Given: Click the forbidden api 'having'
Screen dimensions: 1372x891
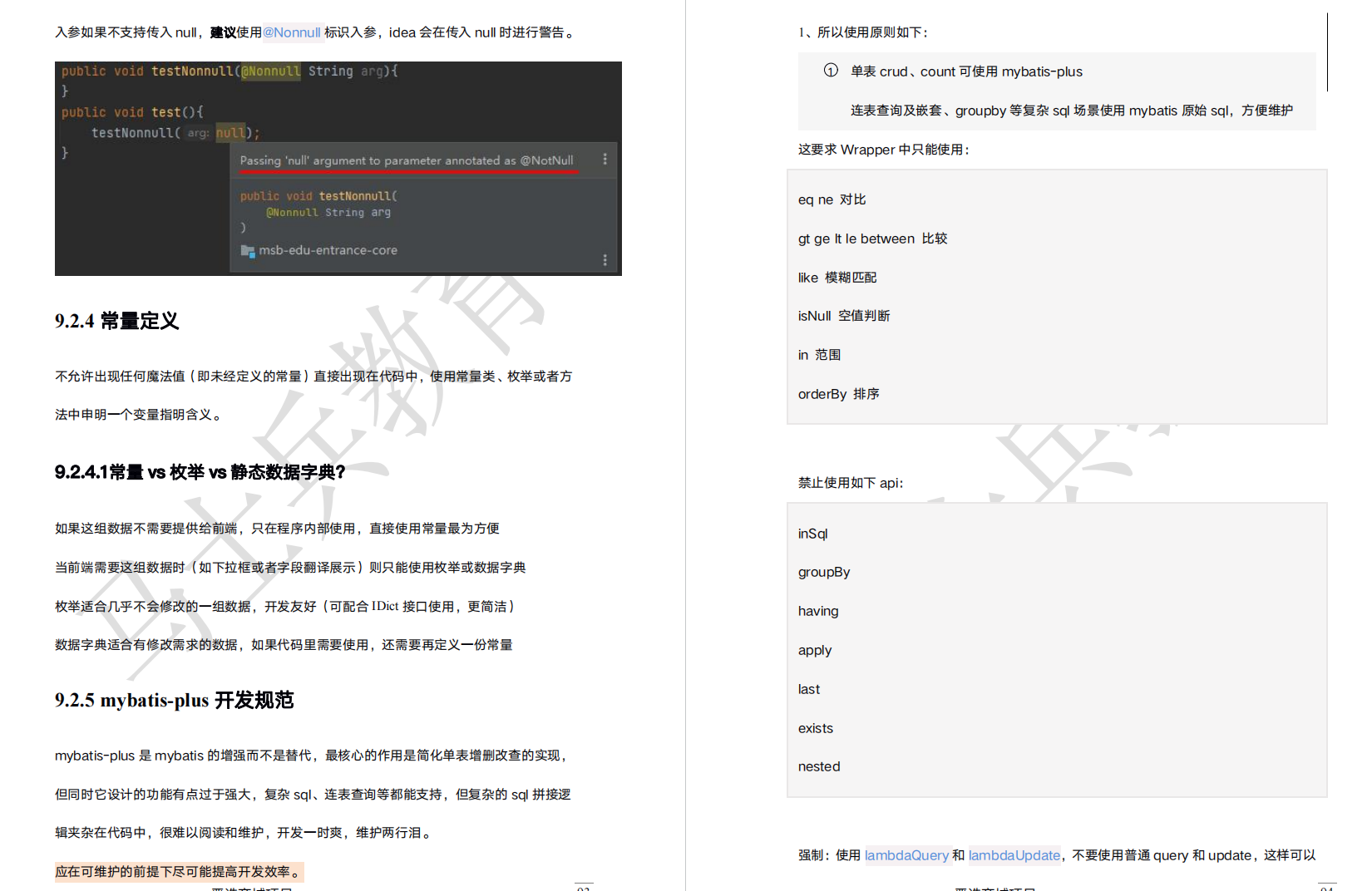Looking at the screenshot, I should [x=818, y=611].
